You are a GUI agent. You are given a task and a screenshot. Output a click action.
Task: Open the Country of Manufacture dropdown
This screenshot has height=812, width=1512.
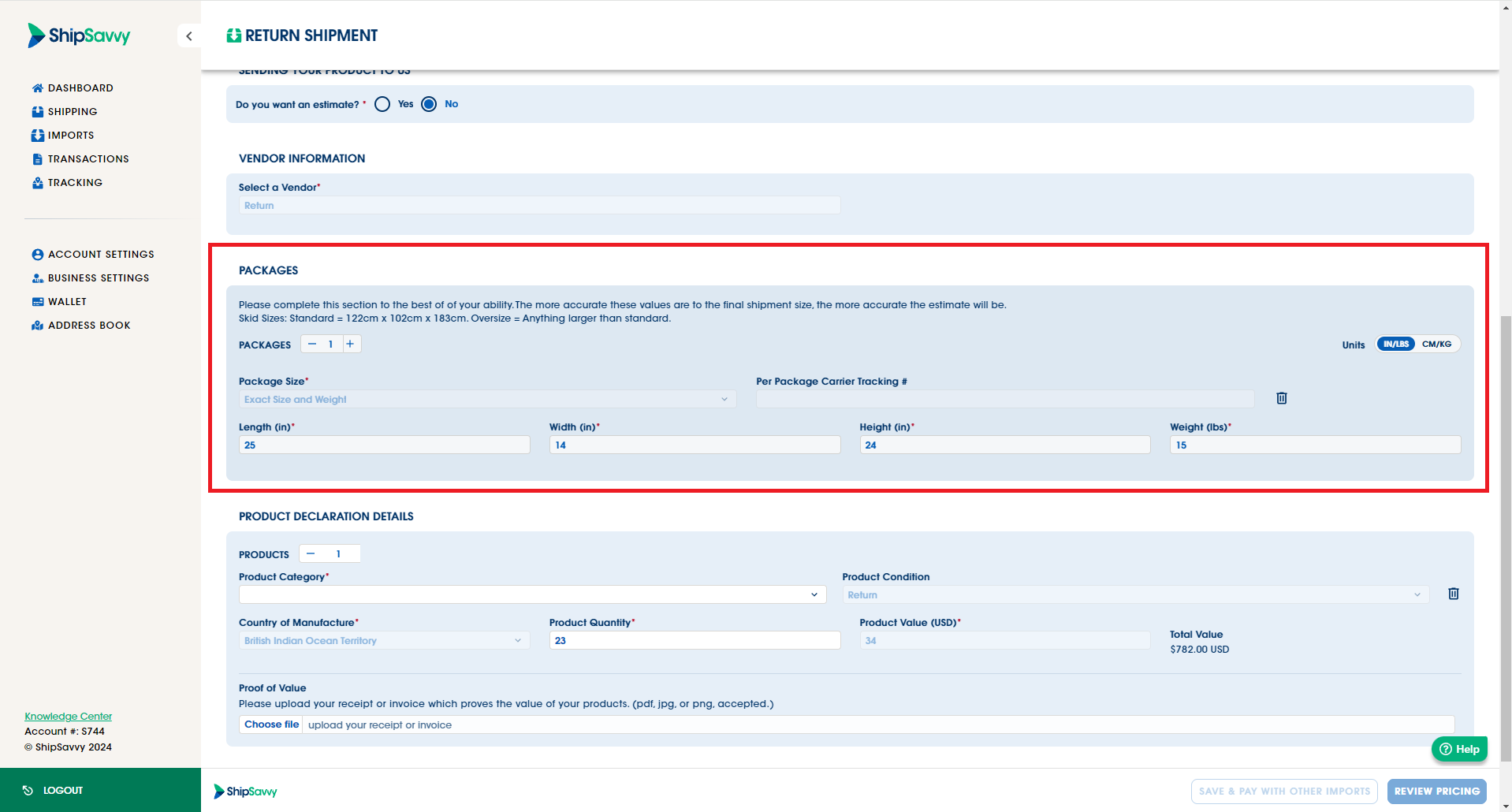click(383, 641)
